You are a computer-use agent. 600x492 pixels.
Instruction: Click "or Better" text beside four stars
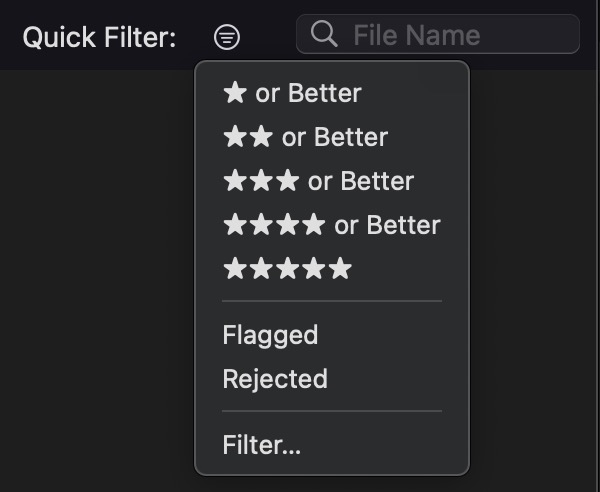pyautogui.click(x=387, y=225)
